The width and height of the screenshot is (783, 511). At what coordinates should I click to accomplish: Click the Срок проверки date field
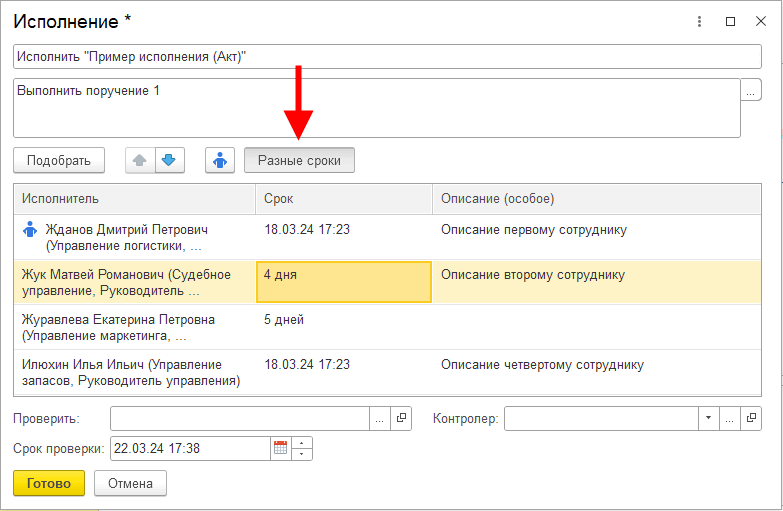pos(190,448)
